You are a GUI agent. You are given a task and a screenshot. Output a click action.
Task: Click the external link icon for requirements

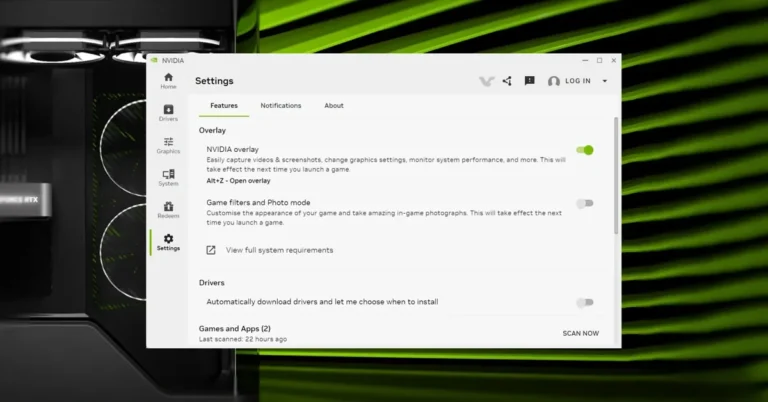point(211,250)
